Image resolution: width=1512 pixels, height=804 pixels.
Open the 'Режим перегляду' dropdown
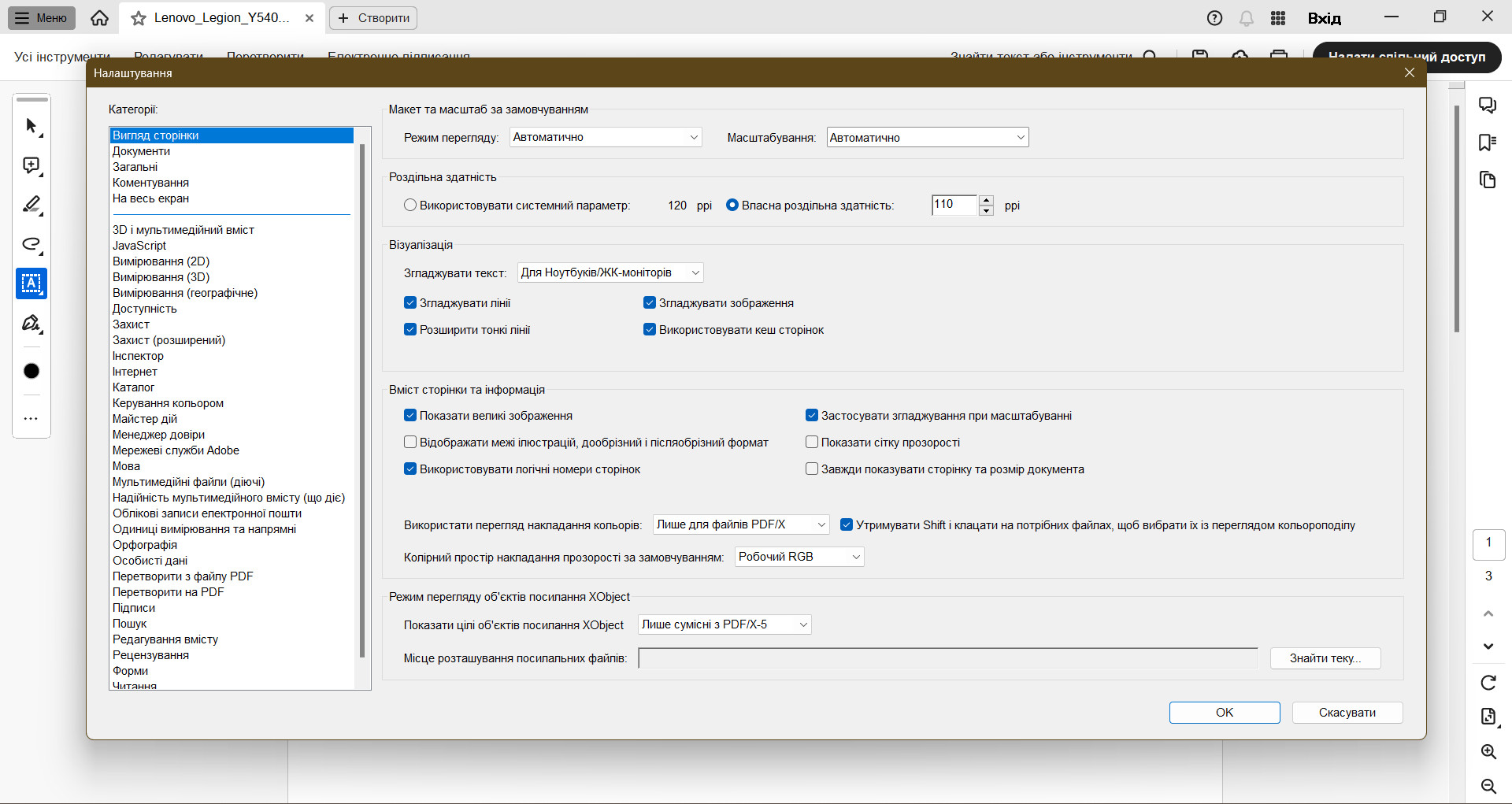(605, 138)
